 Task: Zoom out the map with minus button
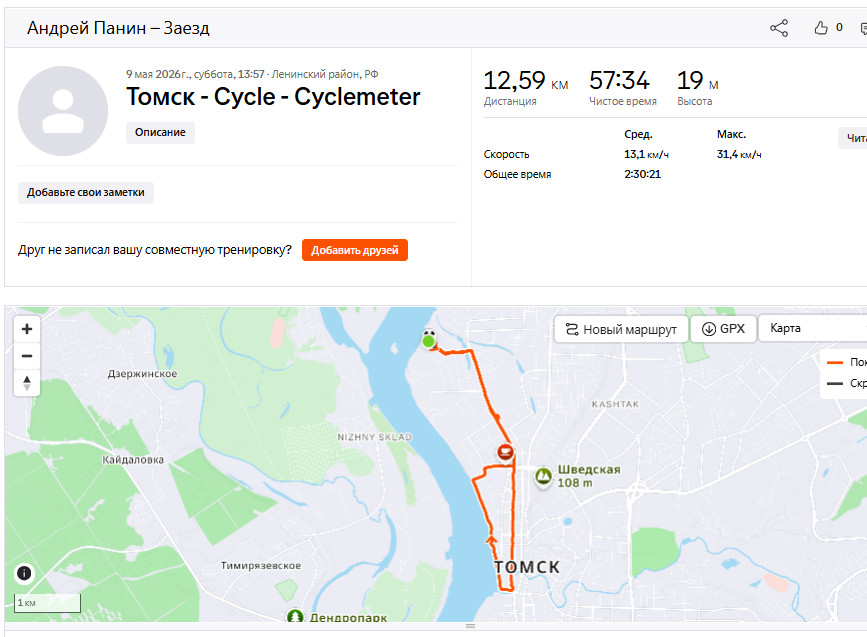click(x=27, y=356)
